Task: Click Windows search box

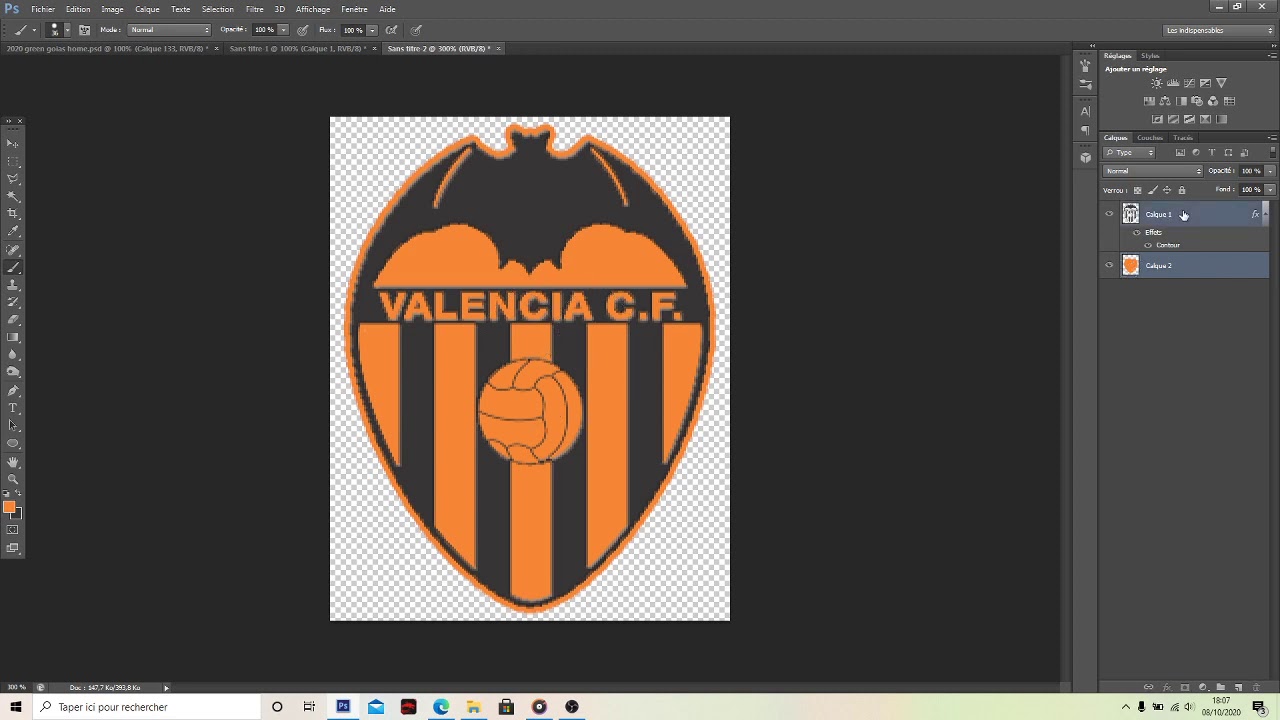Action: (x=147, y=707)
